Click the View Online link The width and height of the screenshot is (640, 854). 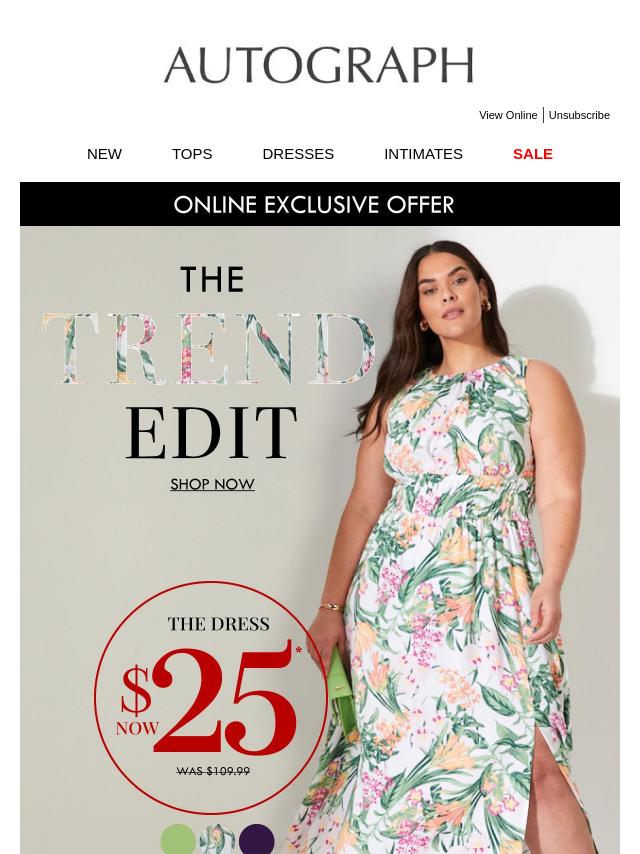508,115
